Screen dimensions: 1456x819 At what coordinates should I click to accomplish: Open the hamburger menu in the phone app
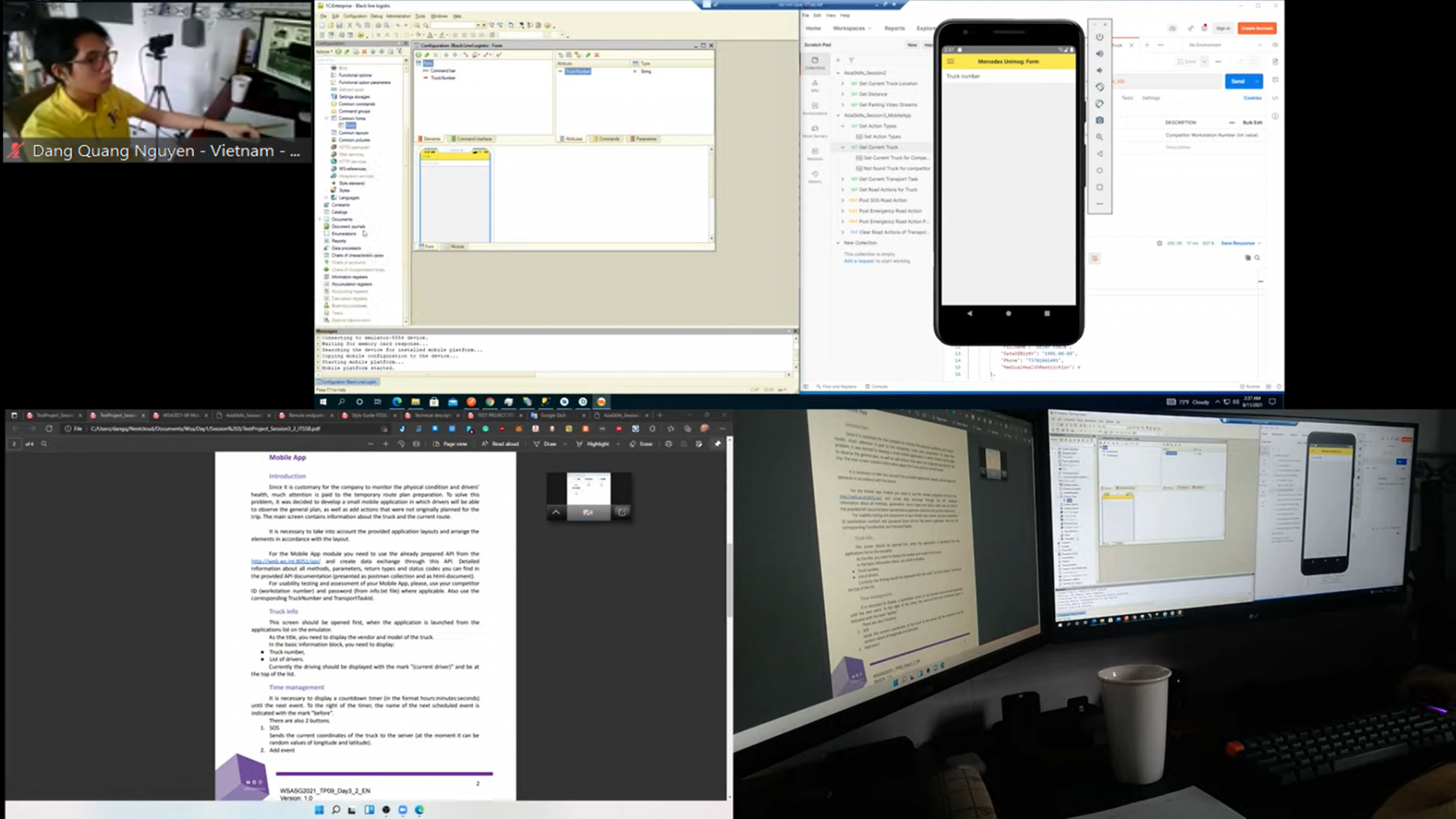[950, 62]
